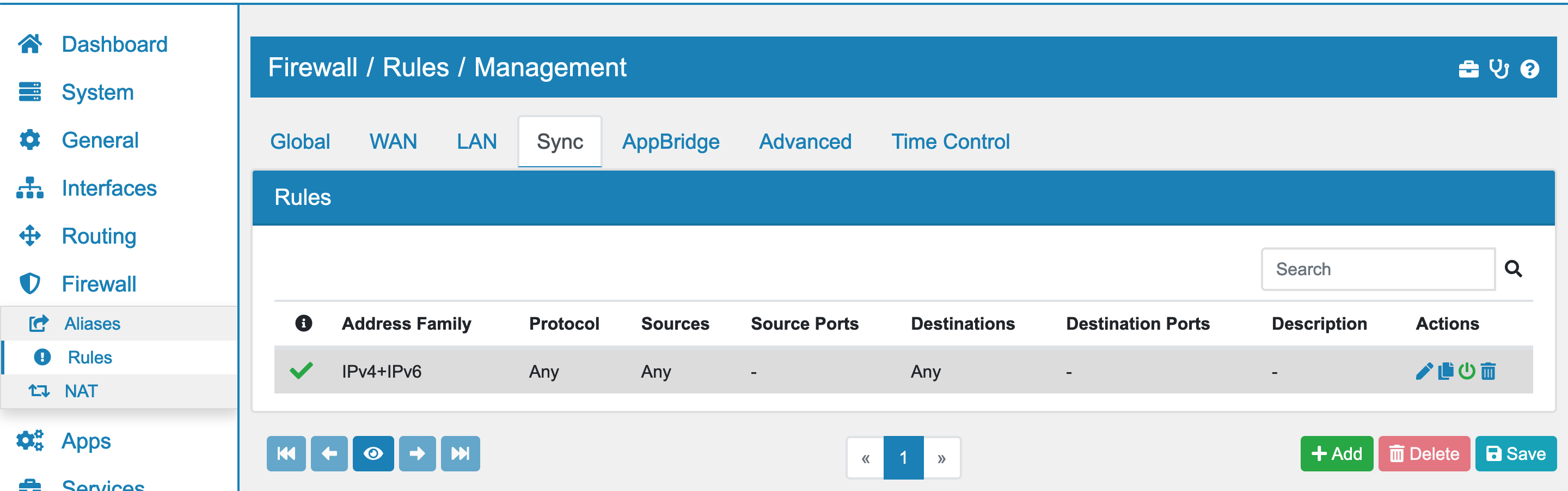The height and width of the screenshot is (491, 1568).
Task: Click the System server icon
Action: coord(30,92)
